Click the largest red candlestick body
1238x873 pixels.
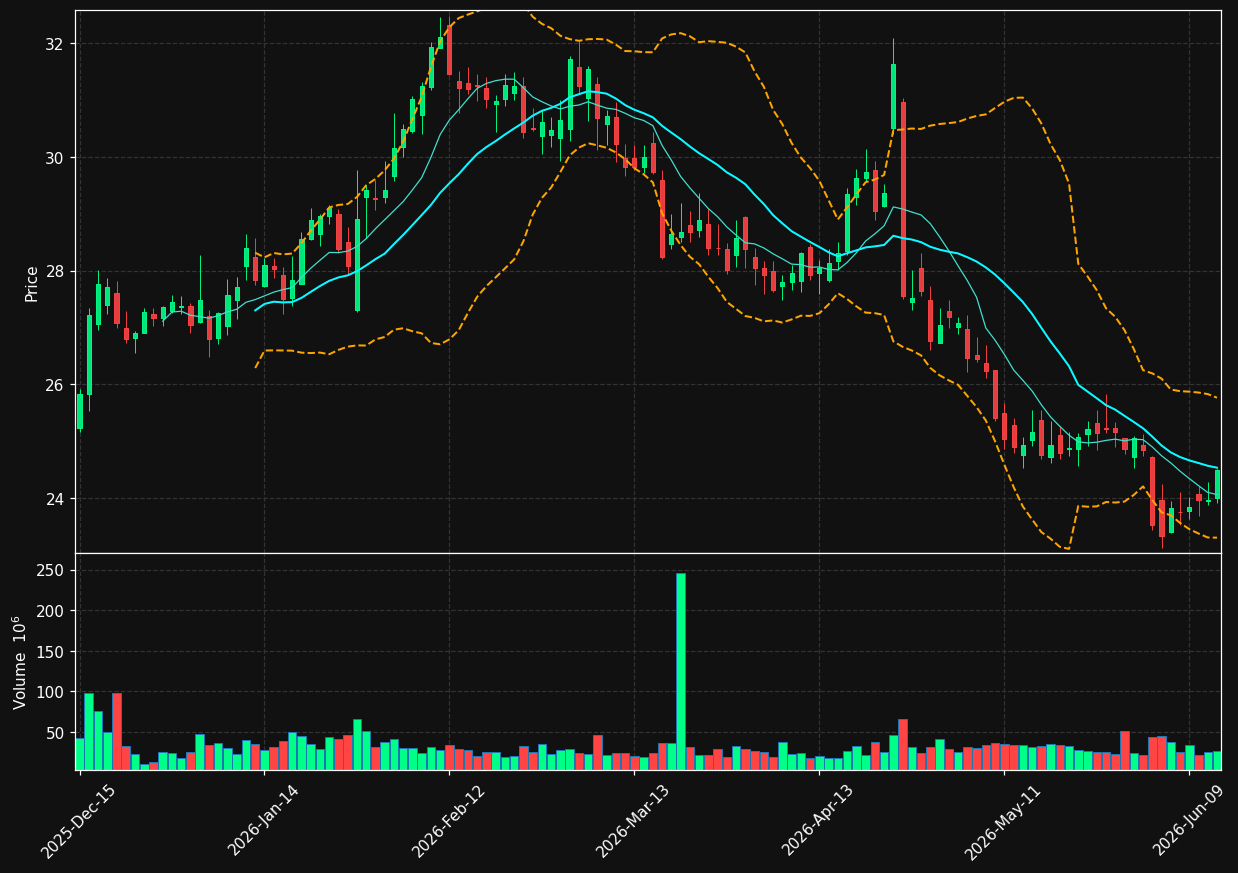point(903,200)
